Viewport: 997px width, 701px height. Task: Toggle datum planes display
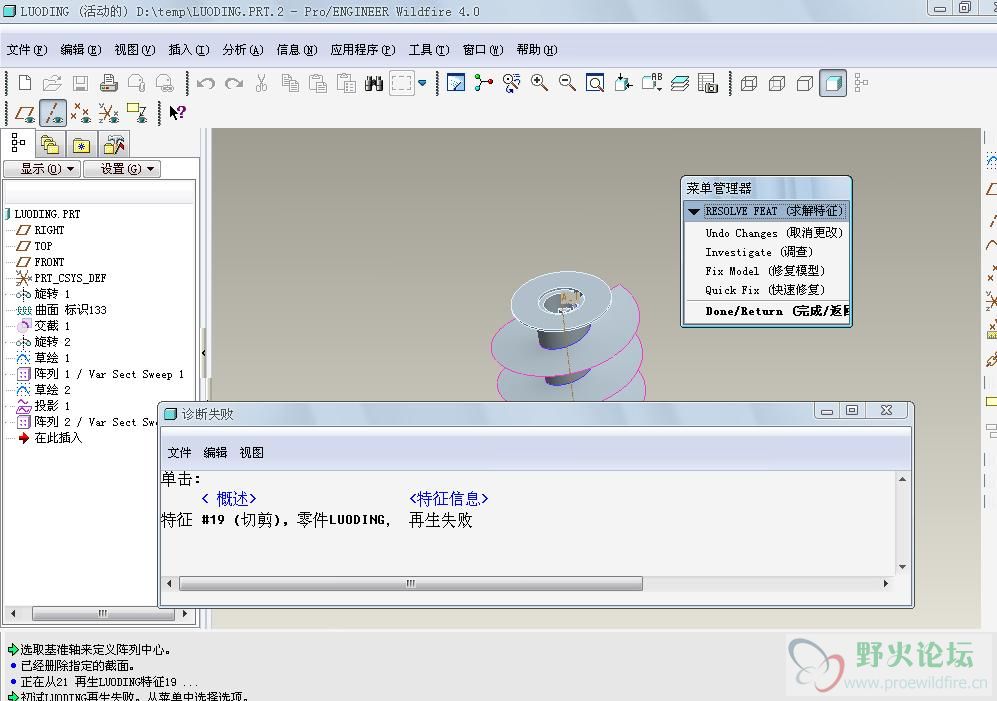click(25, 113)
